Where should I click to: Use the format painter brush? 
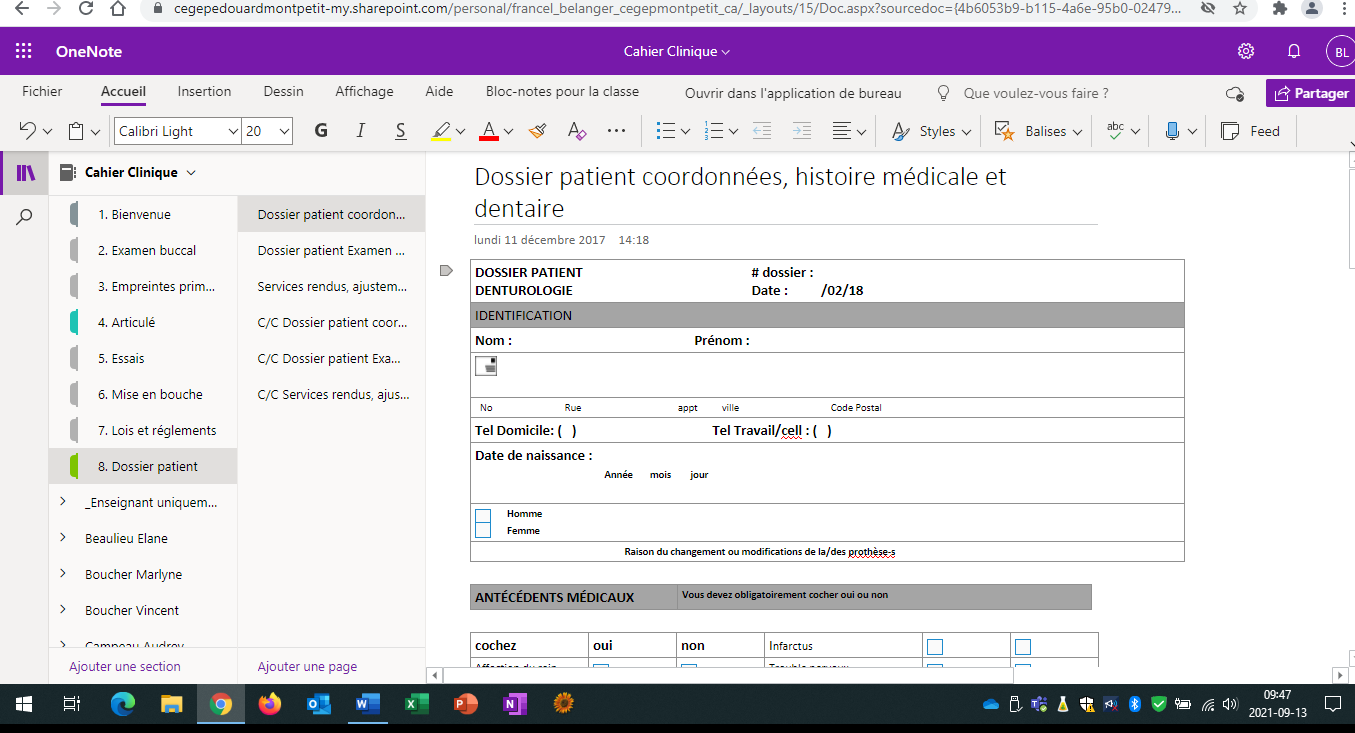(538, 131)
